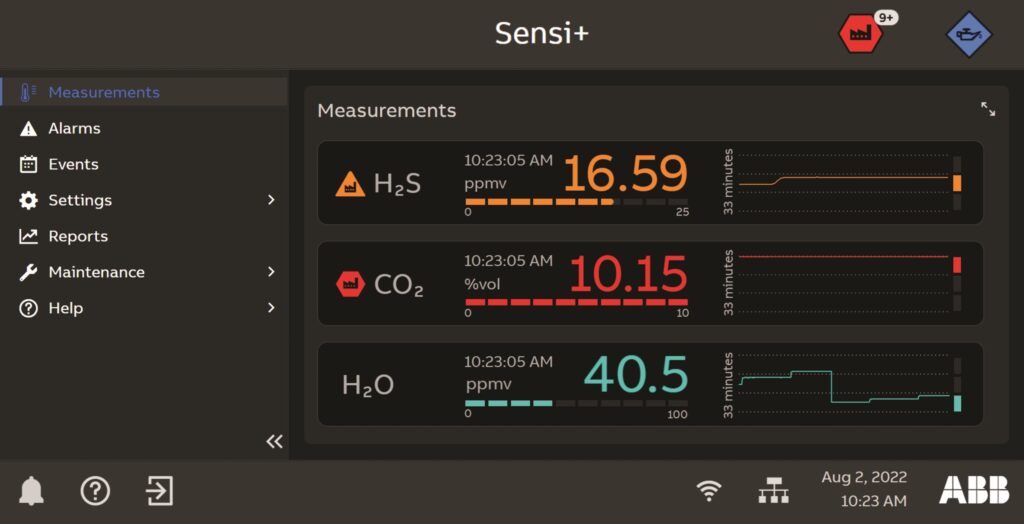Click the logout exit icon
The image size is (1024, 524).
tap(159, 491)
